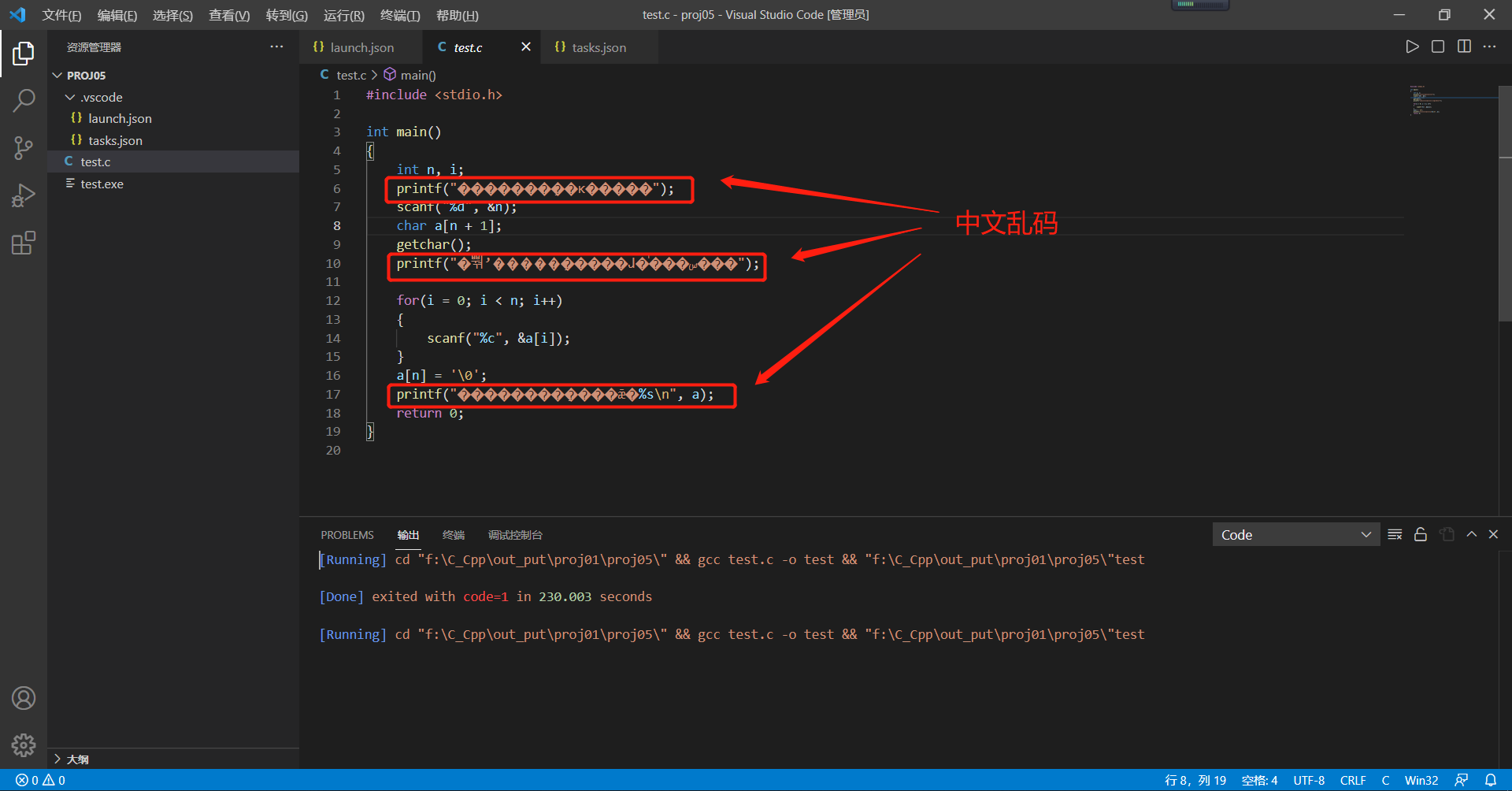The image size is (1512, 791).
Task: Select test.c in the file tree
Action: click(x=173, y=162)
